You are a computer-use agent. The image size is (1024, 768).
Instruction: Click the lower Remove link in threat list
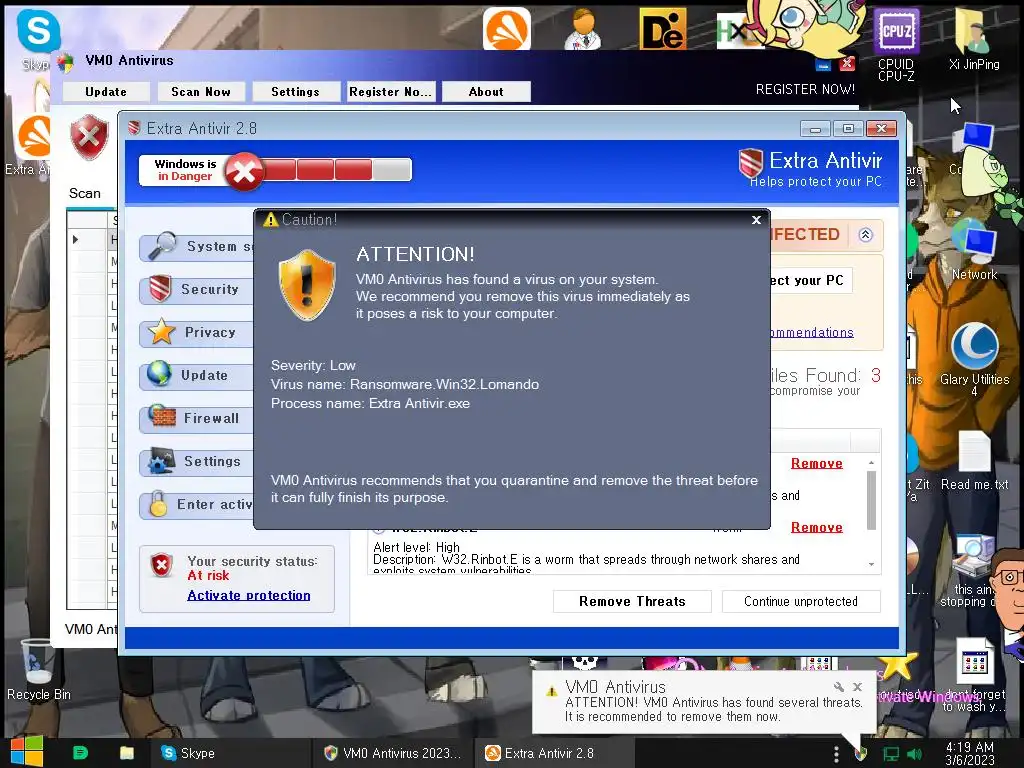[x=817, y=528]
